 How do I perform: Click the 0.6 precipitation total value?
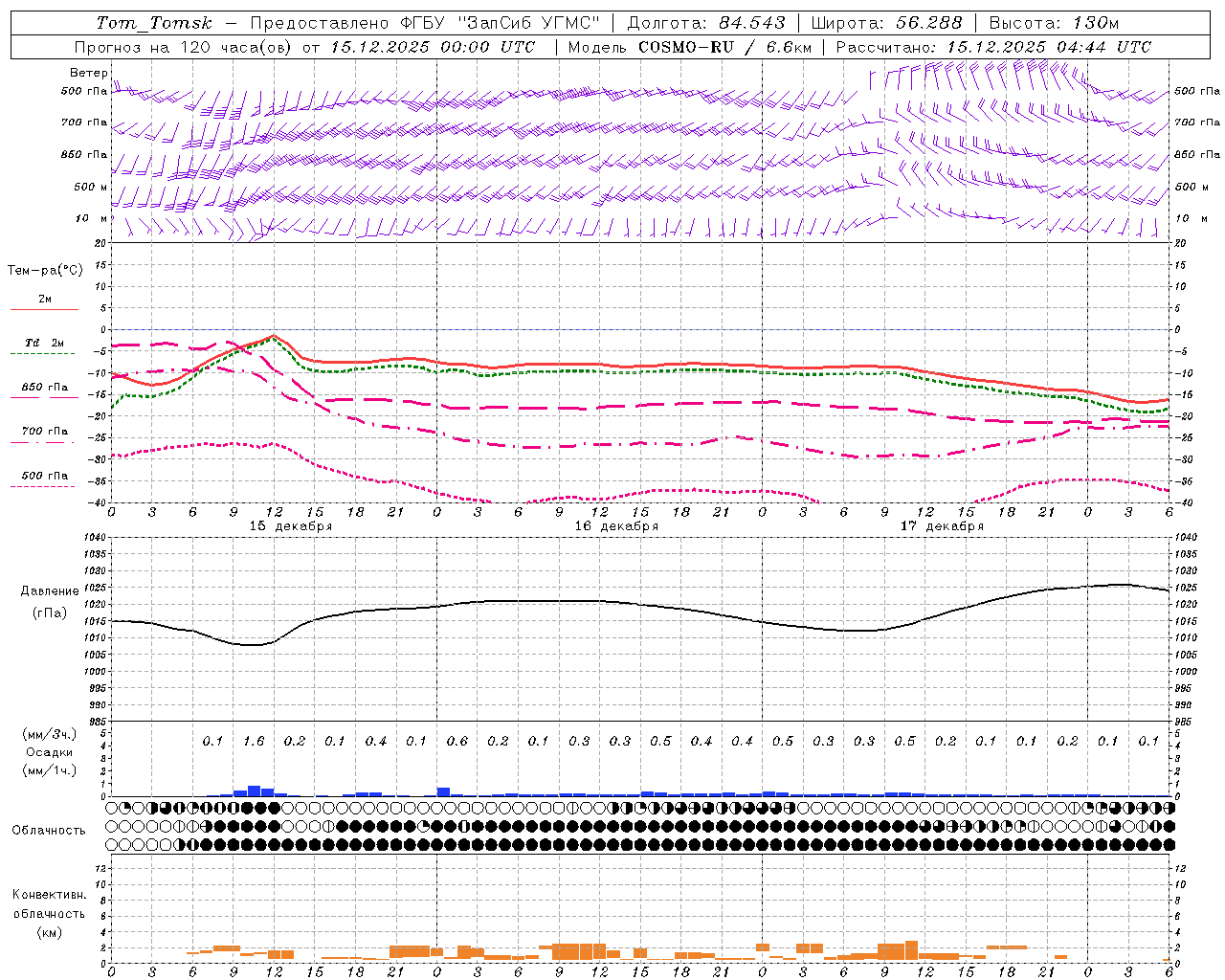click(x=457, y=741)
